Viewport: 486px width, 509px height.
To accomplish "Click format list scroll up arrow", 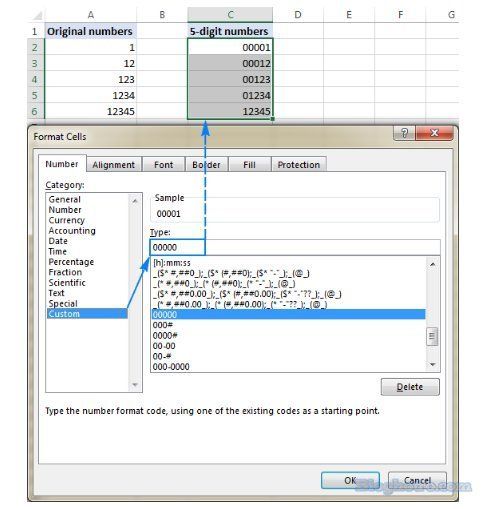I will (x=433, y=264).
